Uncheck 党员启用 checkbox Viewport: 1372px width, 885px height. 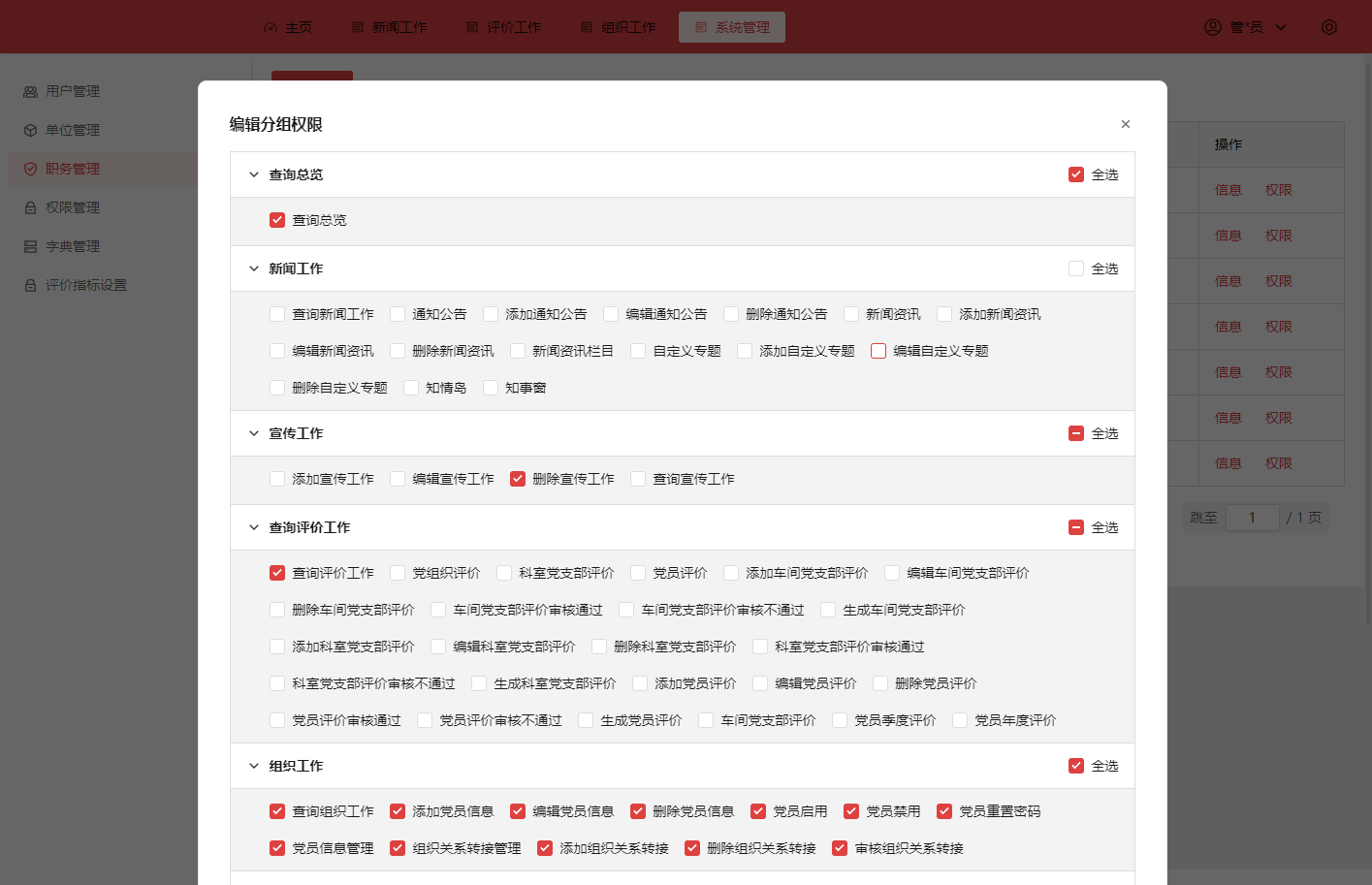(758, 811)
